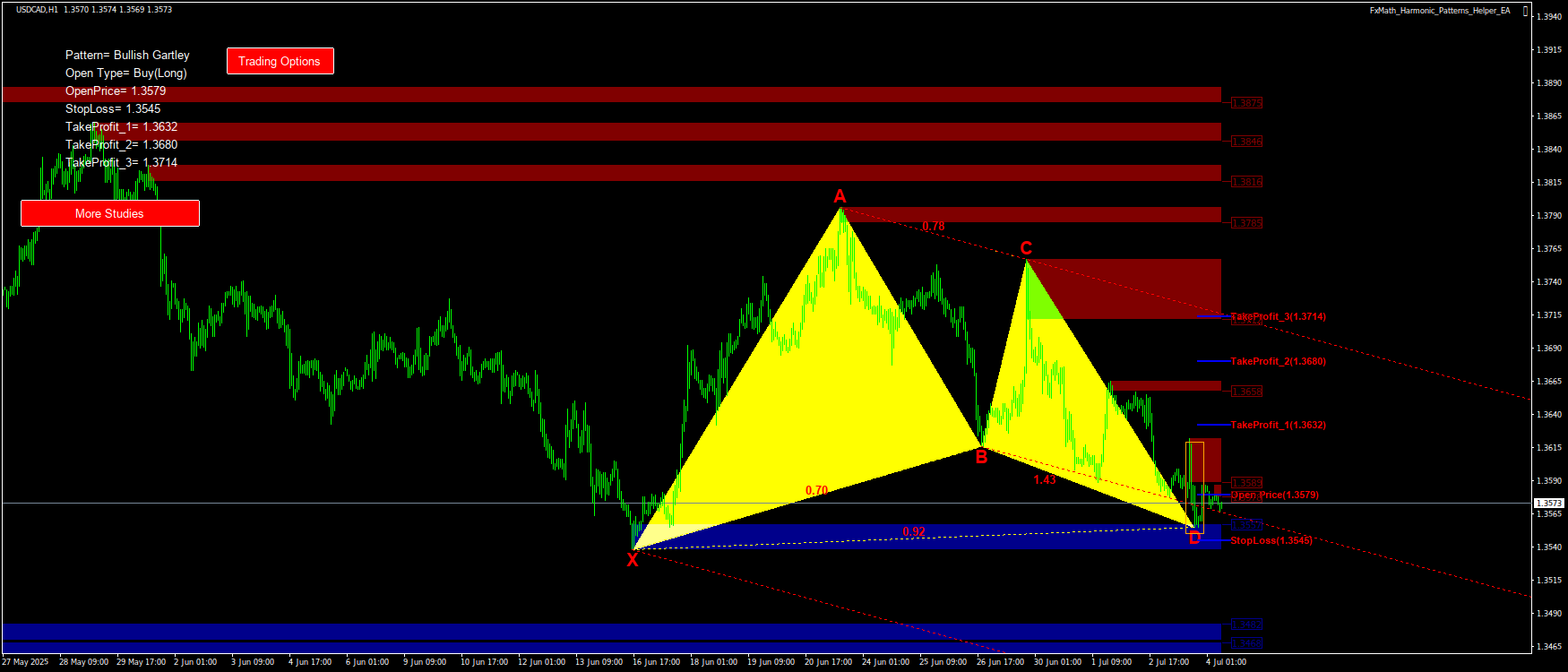The width and height of the screenshot is (1568, 672).
Task: Click the 1.3875 resistance level tag
Action: (x=1246, y=103)
